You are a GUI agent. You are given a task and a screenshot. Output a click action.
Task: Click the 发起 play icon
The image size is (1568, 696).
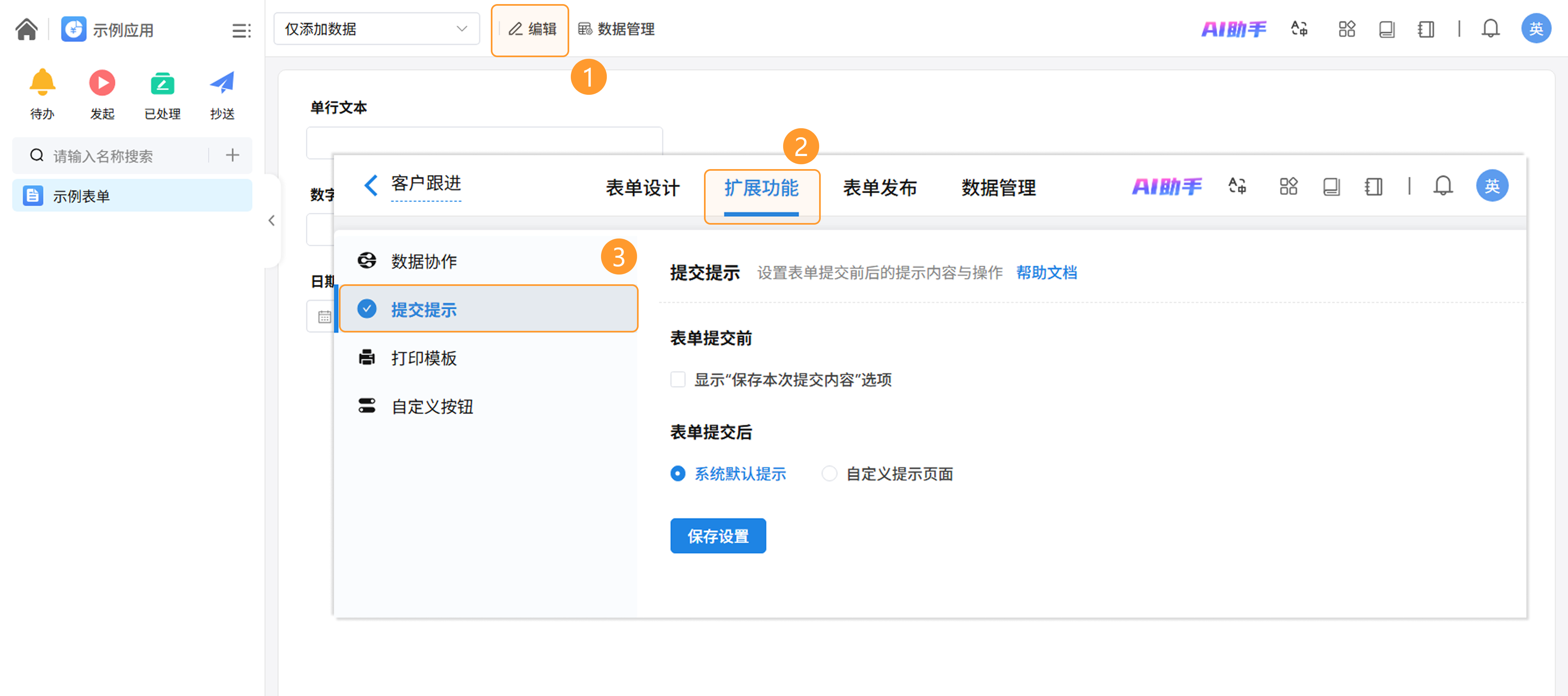[x=102, y=82]
